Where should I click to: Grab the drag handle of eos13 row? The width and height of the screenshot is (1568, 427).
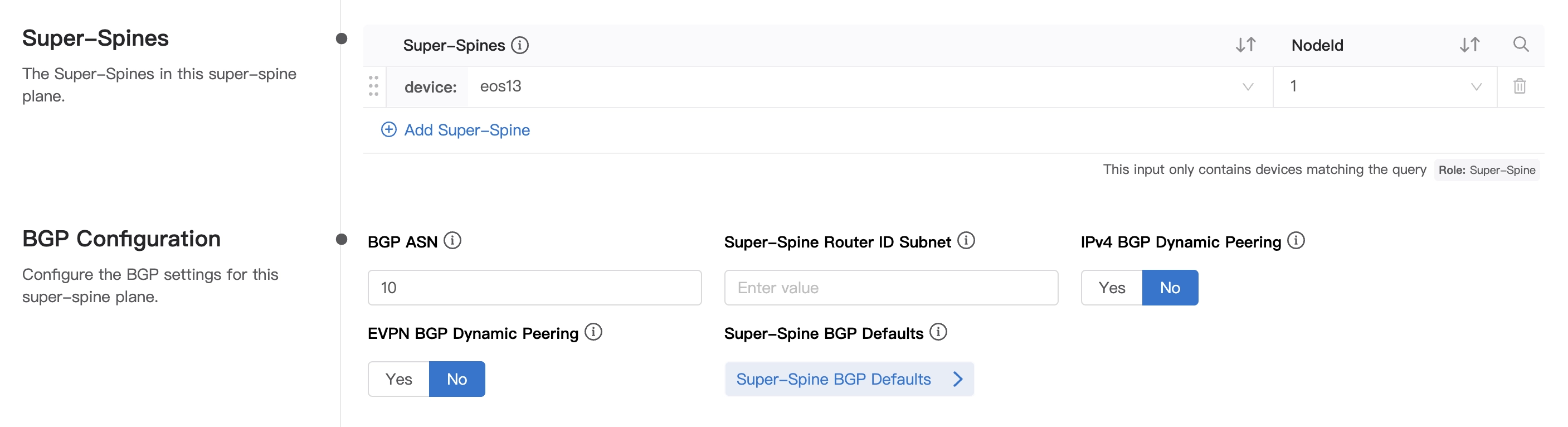point(374,86)
